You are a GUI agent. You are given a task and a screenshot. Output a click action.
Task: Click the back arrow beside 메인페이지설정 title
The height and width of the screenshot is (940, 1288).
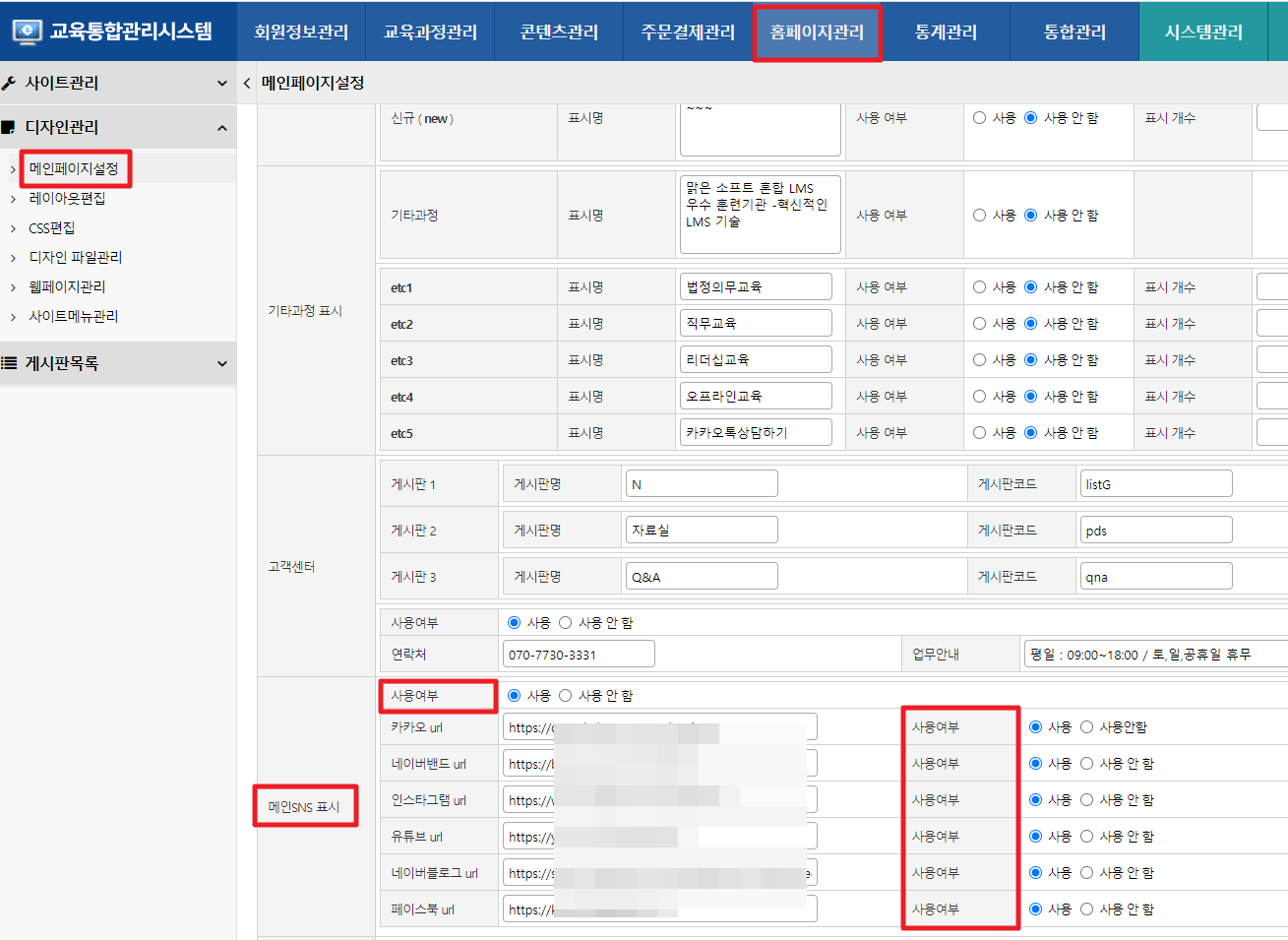pyautogui.click(x=247, y=84)
